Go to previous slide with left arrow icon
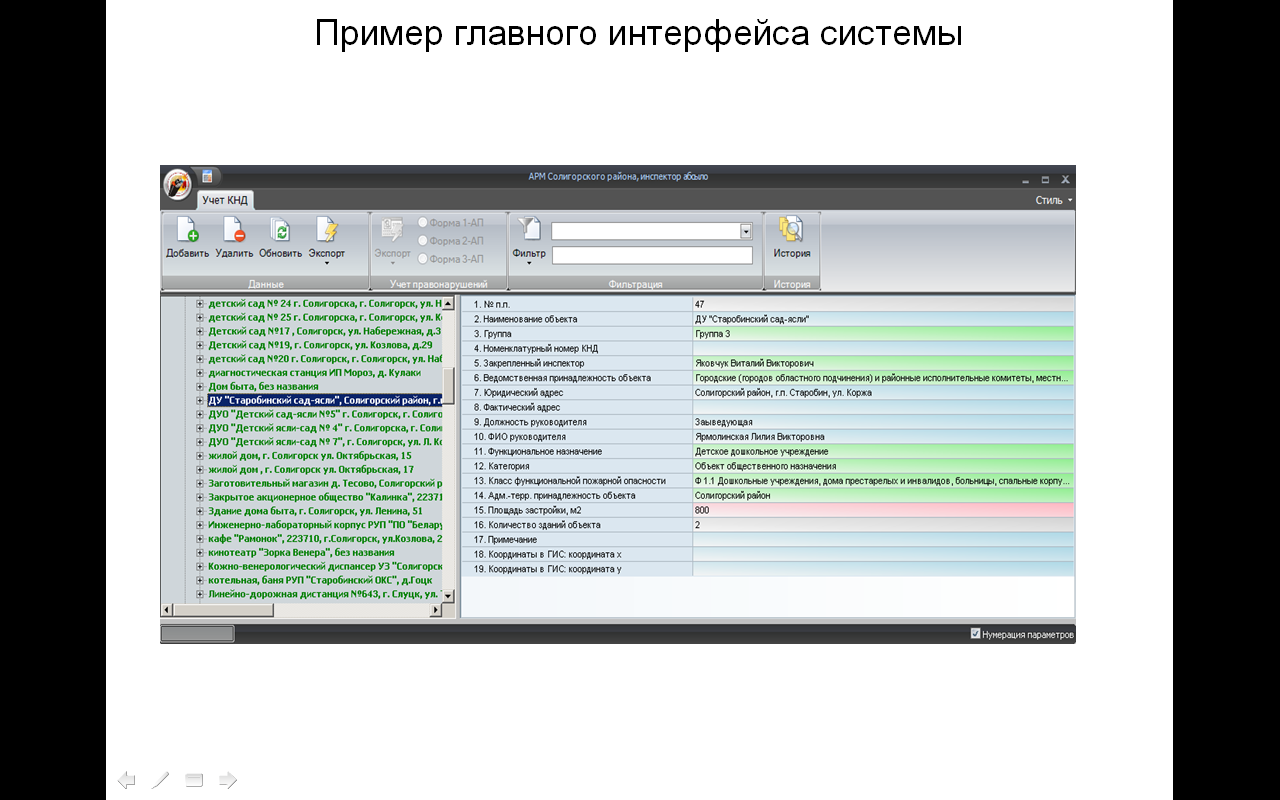This screenshot has height=800, width=1280. [126, 780]
